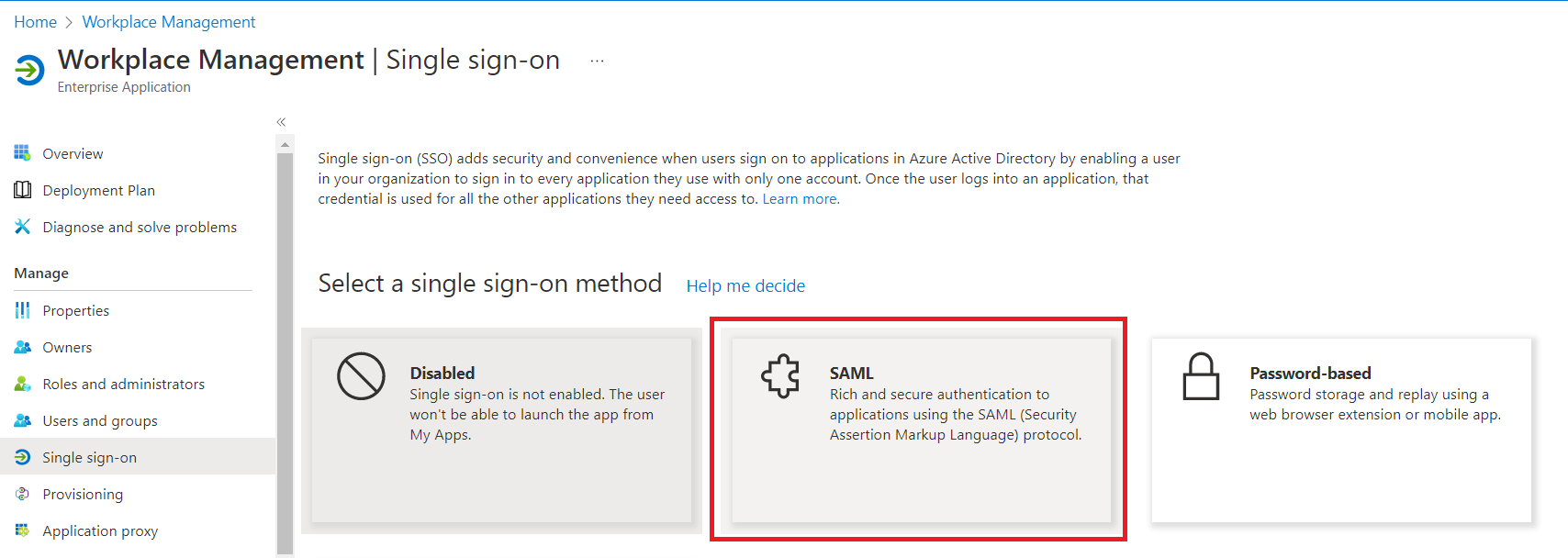Click Workplace Management breadcrumb link

pyautogui.click(x=169, y=22)
